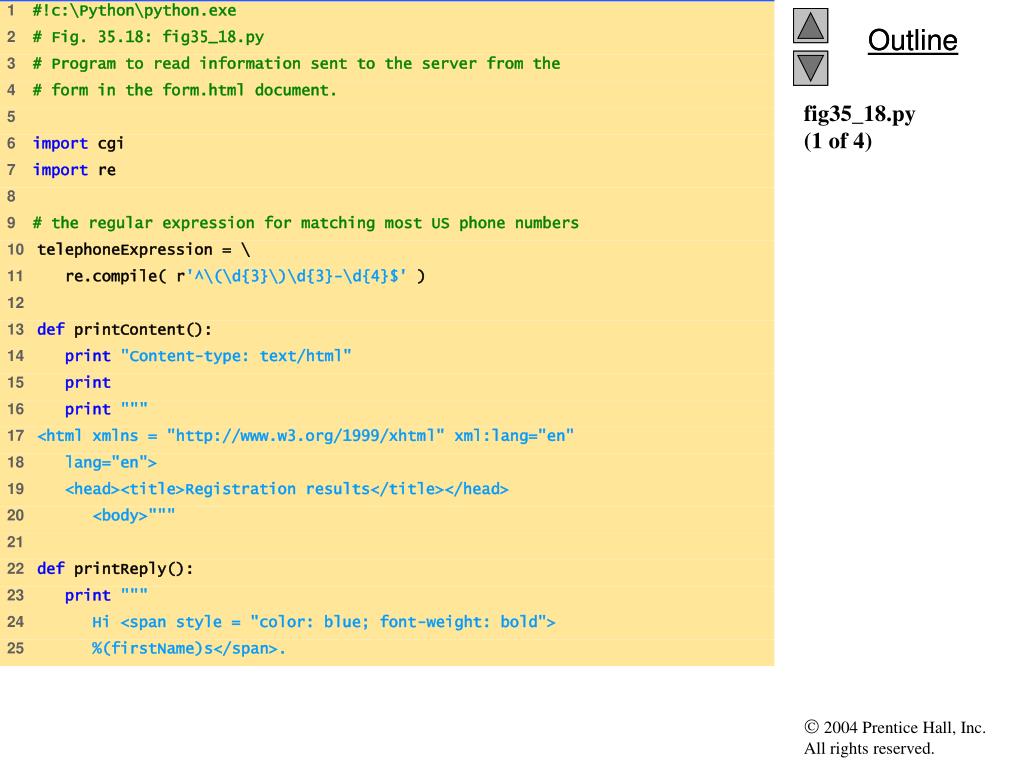
Task: Click the (1 of 4) page indicator
Action: [838, 141]
